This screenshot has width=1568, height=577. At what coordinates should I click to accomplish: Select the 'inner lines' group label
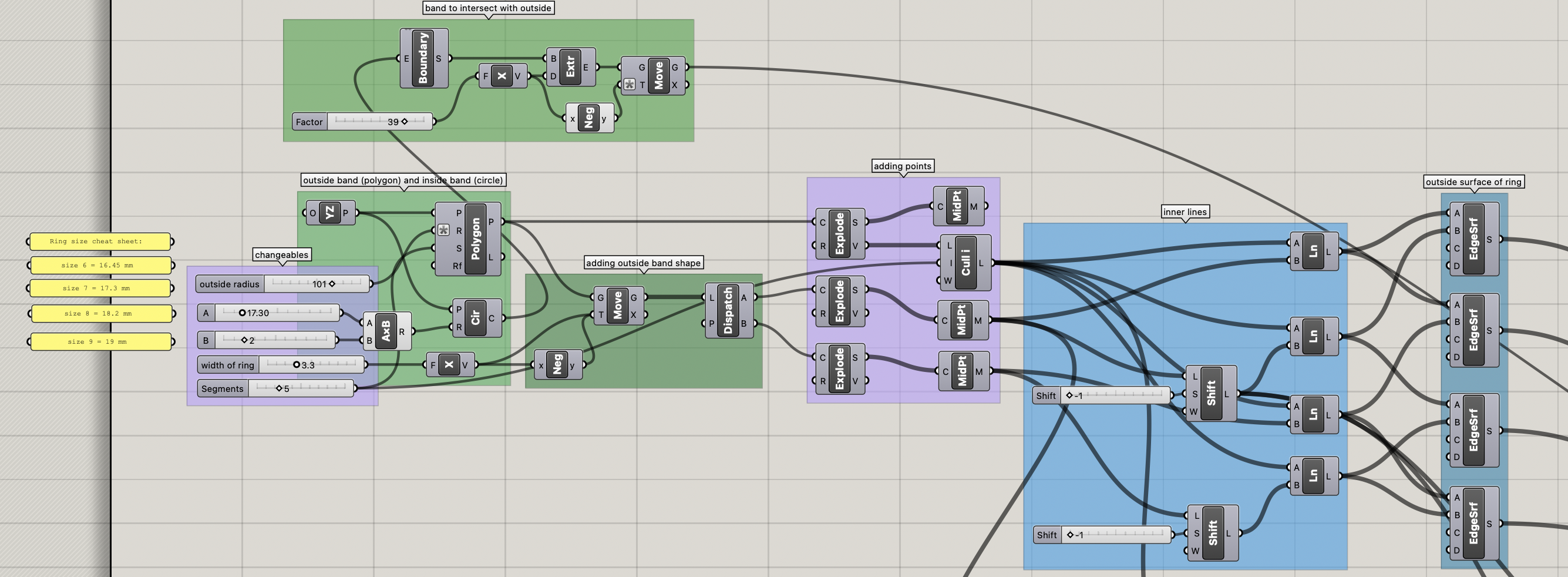pos(1184,212)
